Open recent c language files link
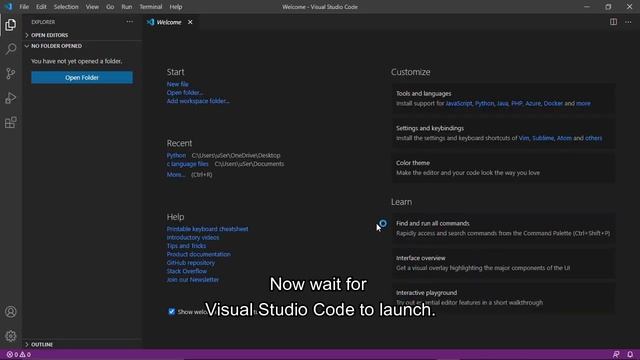This screenshot has height=360, width=640. click(x=188, y=164)
